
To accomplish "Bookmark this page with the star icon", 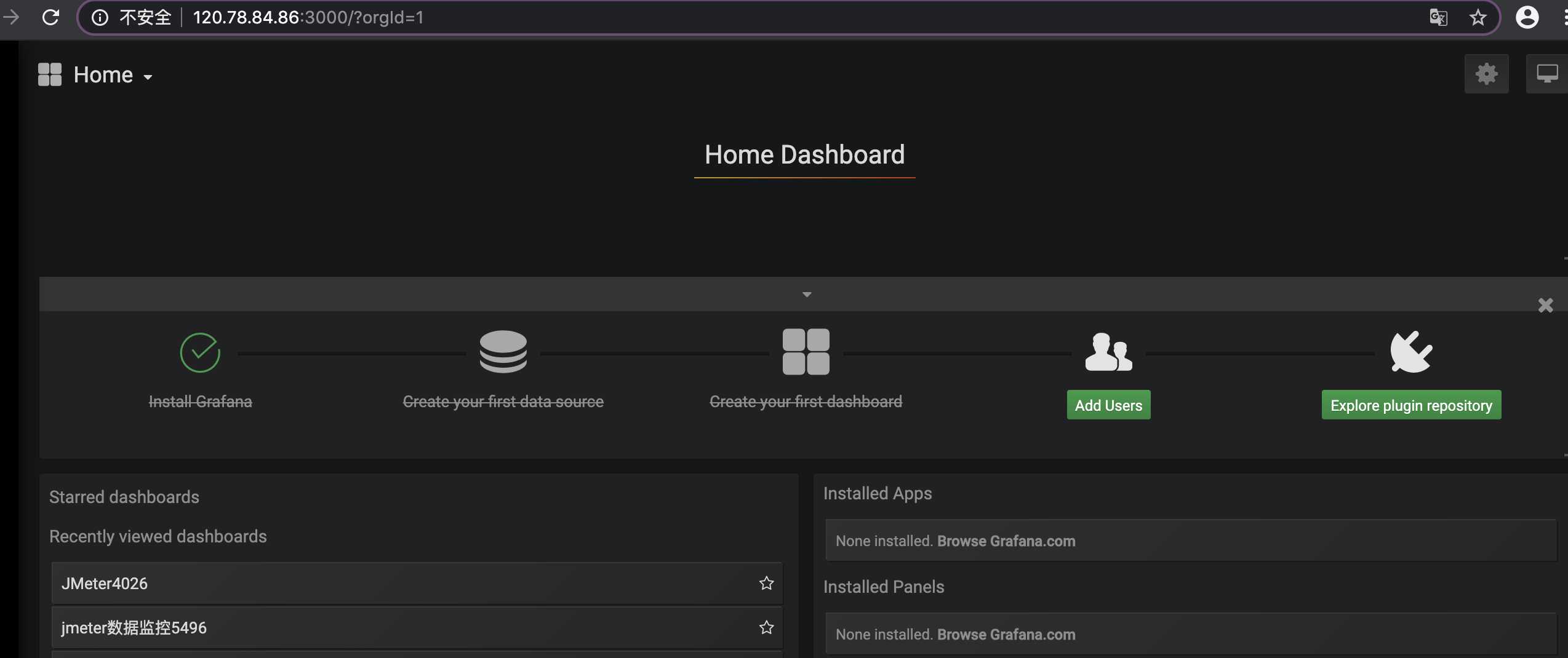I will (1478, 17).
